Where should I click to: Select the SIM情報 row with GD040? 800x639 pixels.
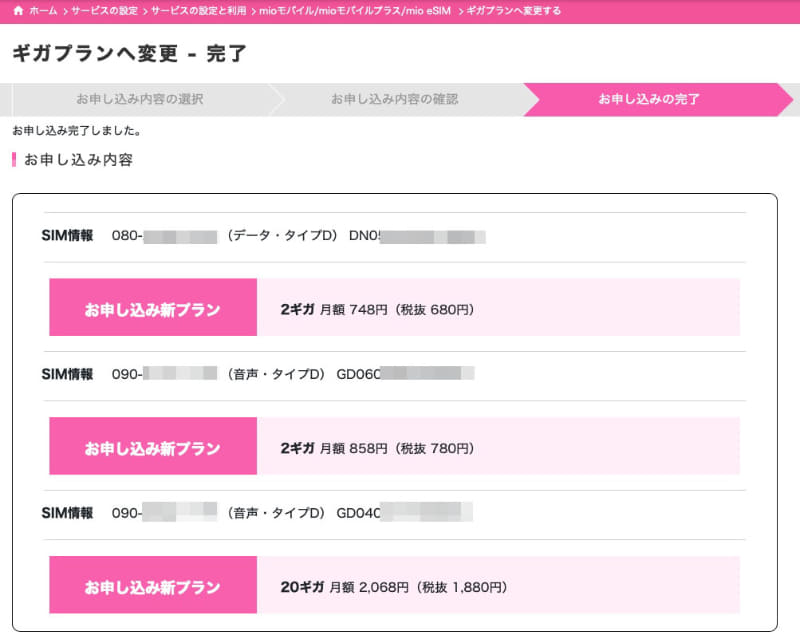pos(258,513)
